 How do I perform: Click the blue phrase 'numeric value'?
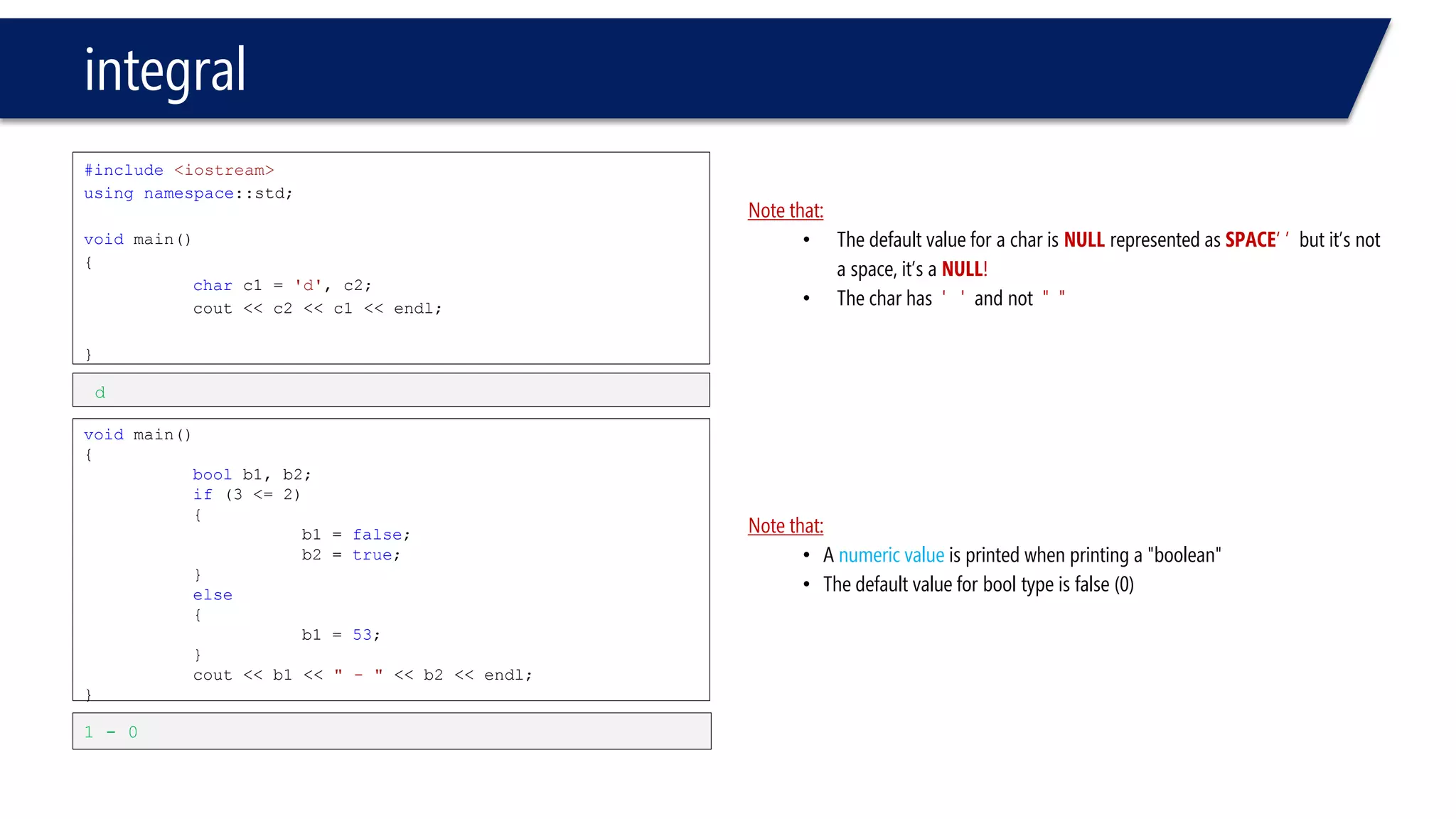pyautogui.click(x=892, y=555)
